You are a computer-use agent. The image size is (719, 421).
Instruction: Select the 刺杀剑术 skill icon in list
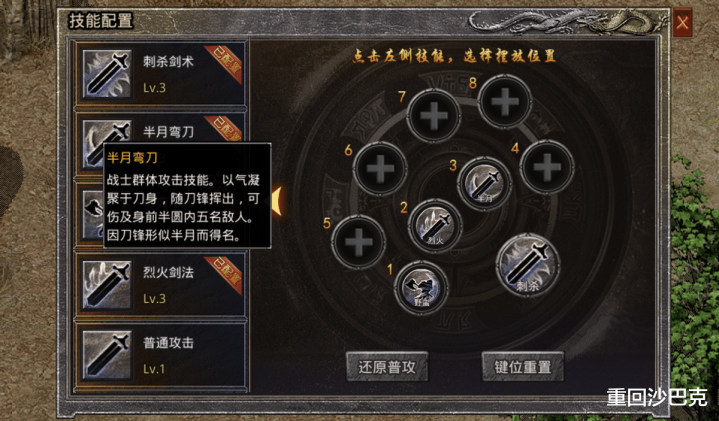tap(107, 75)
